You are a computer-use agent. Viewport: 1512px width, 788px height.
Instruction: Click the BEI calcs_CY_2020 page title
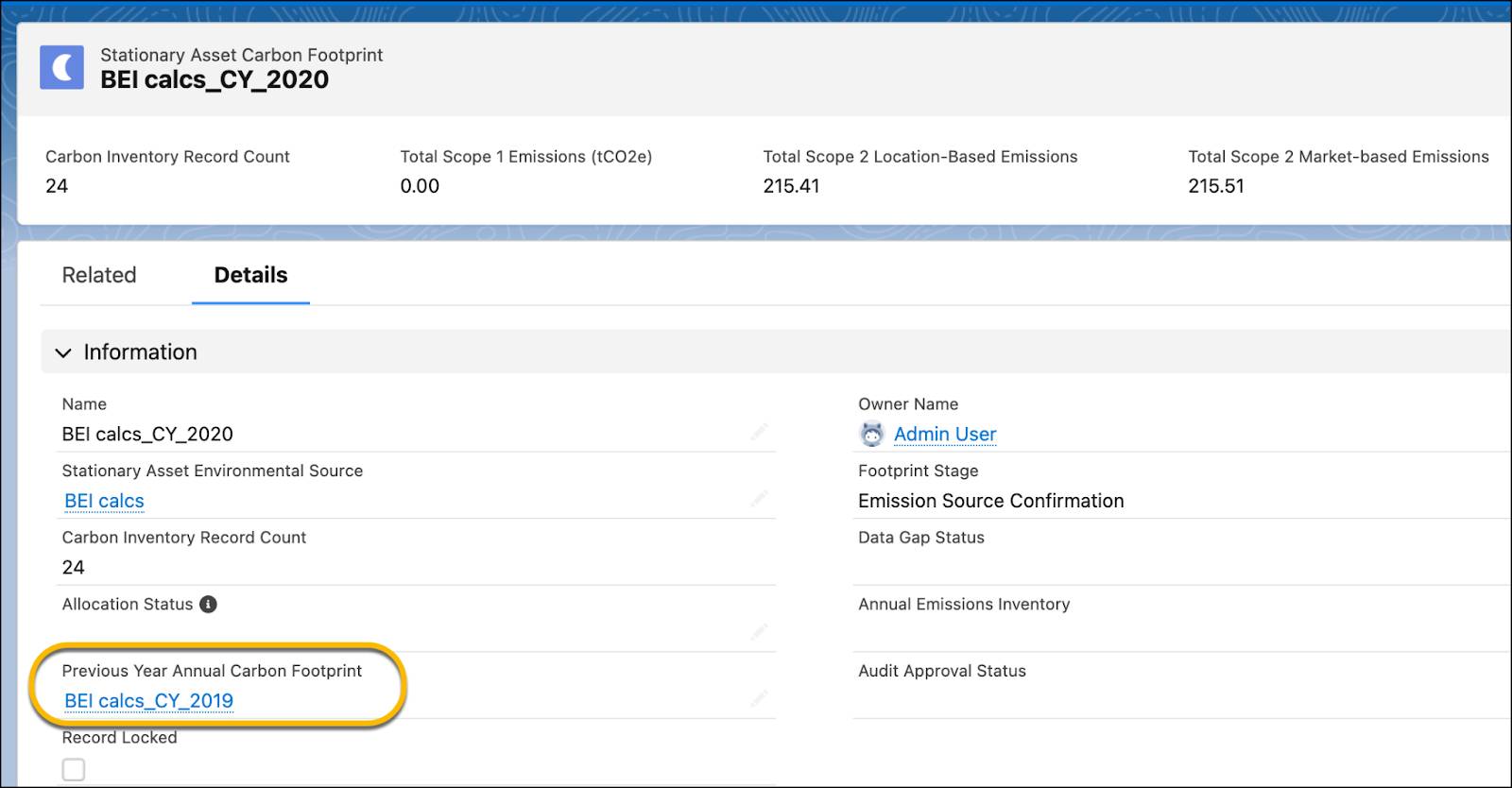coord(215,80)
